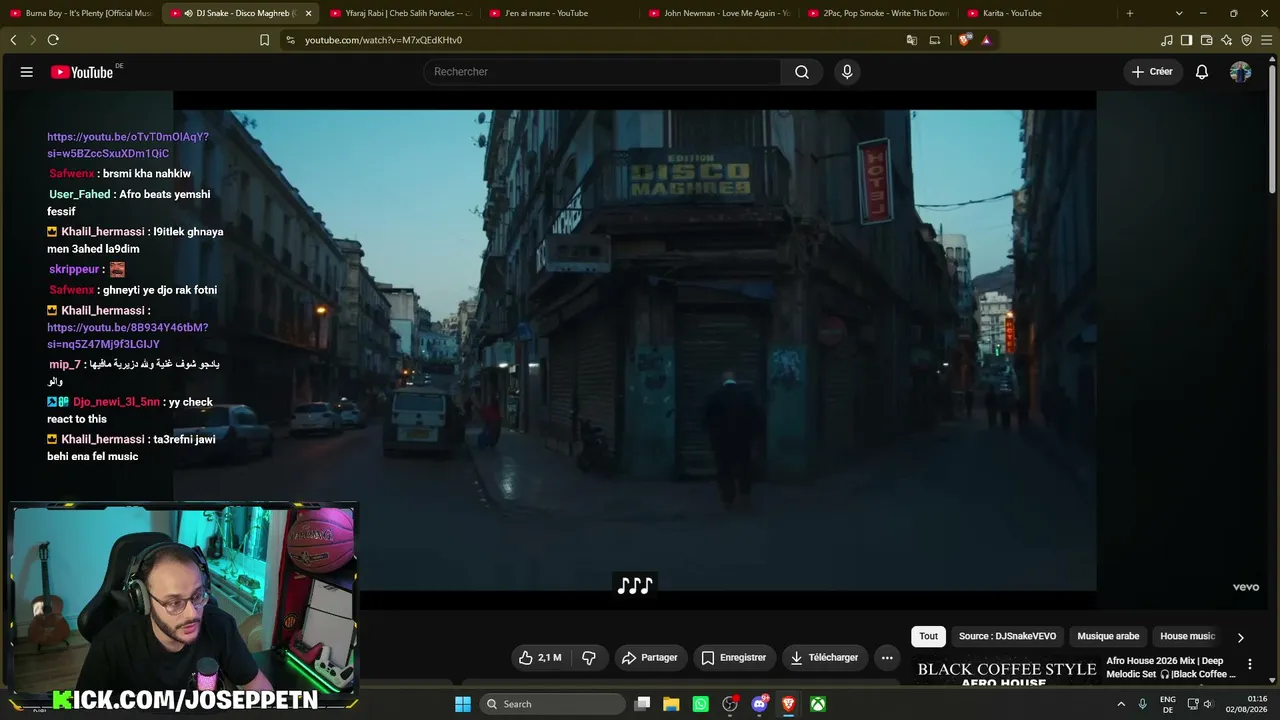Expand the tab search dropdown
This screenshot has height=720, width=1280.
[1179, 13]
